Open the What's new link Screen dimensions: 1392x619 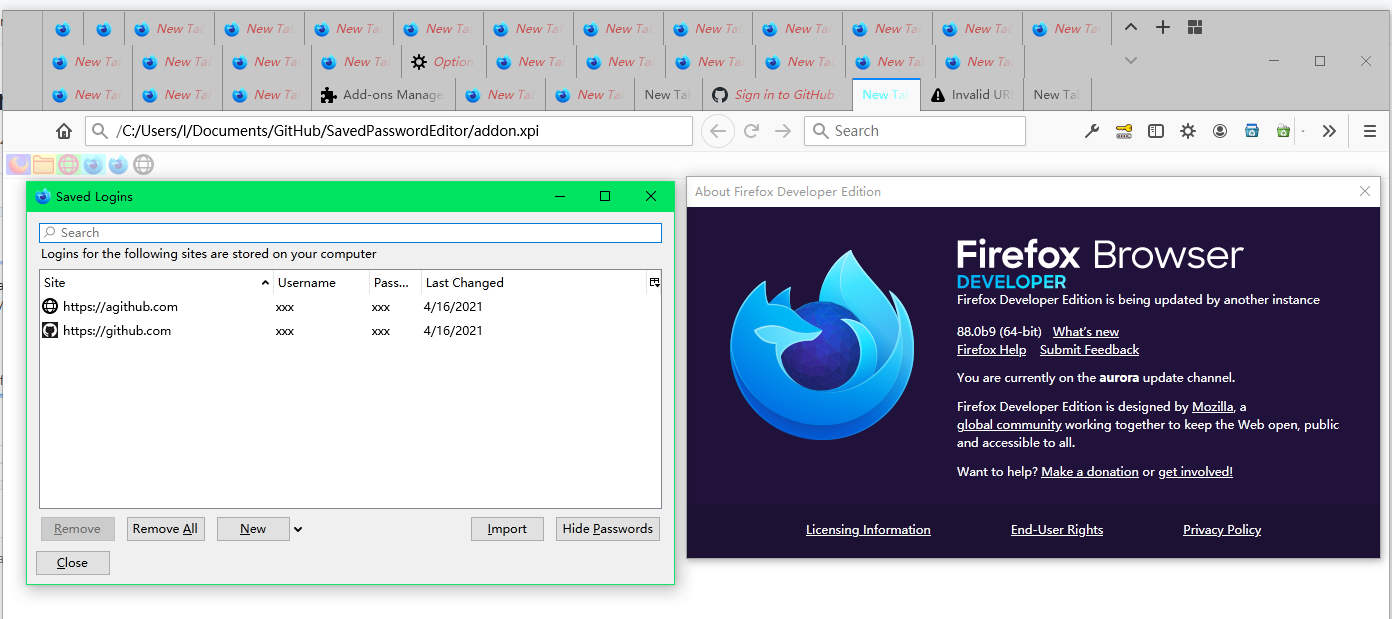point(1086,332)
